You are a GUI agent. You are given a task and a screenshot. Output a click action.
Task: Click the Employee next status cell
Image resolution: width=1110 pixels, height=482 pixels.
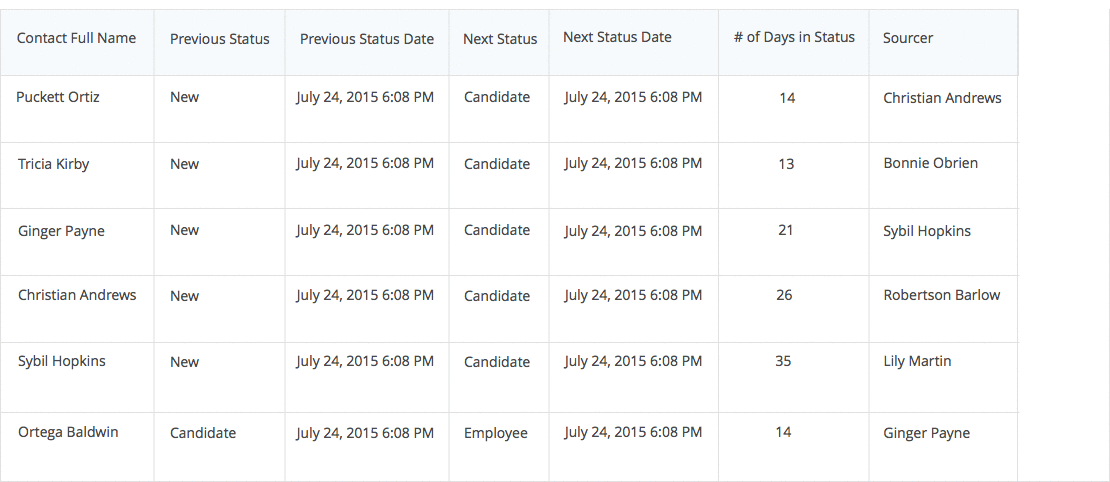point(496,433)
